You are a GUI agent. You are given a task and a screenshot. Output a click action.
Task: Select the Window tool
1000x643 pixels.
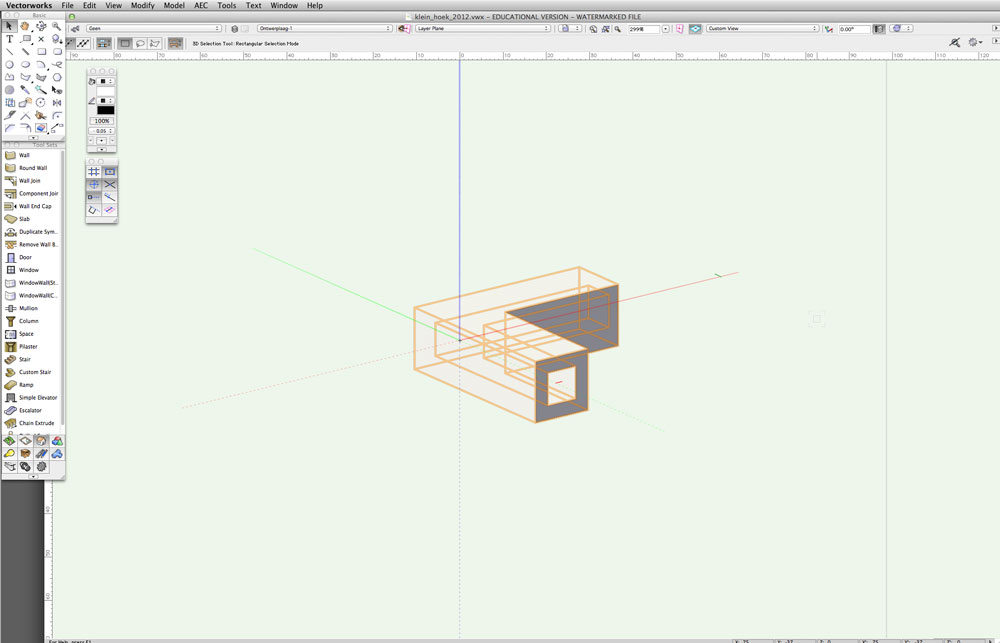[x=32, y=270]
